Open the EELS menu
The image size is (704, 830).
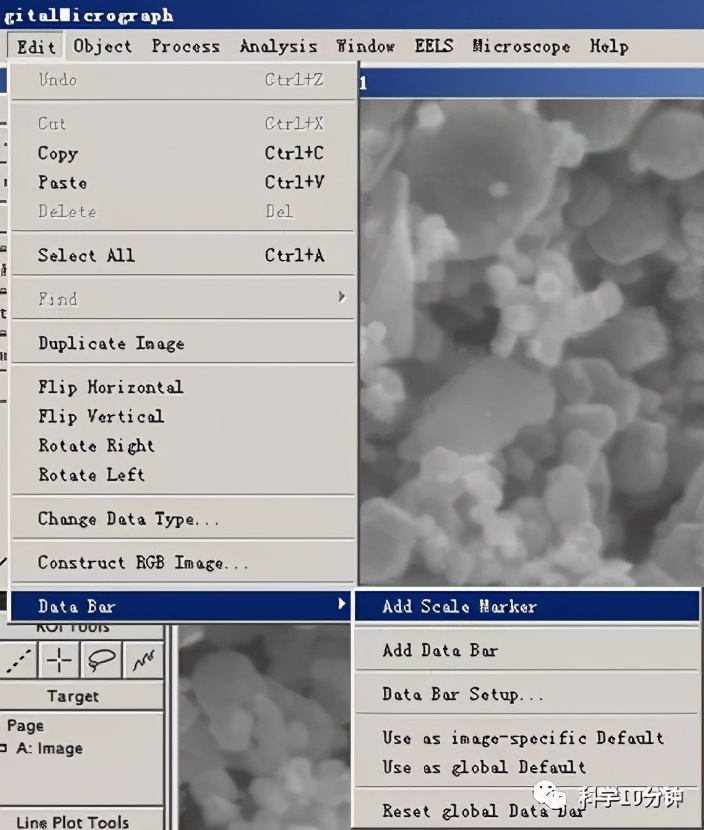(x=433, y=46)
